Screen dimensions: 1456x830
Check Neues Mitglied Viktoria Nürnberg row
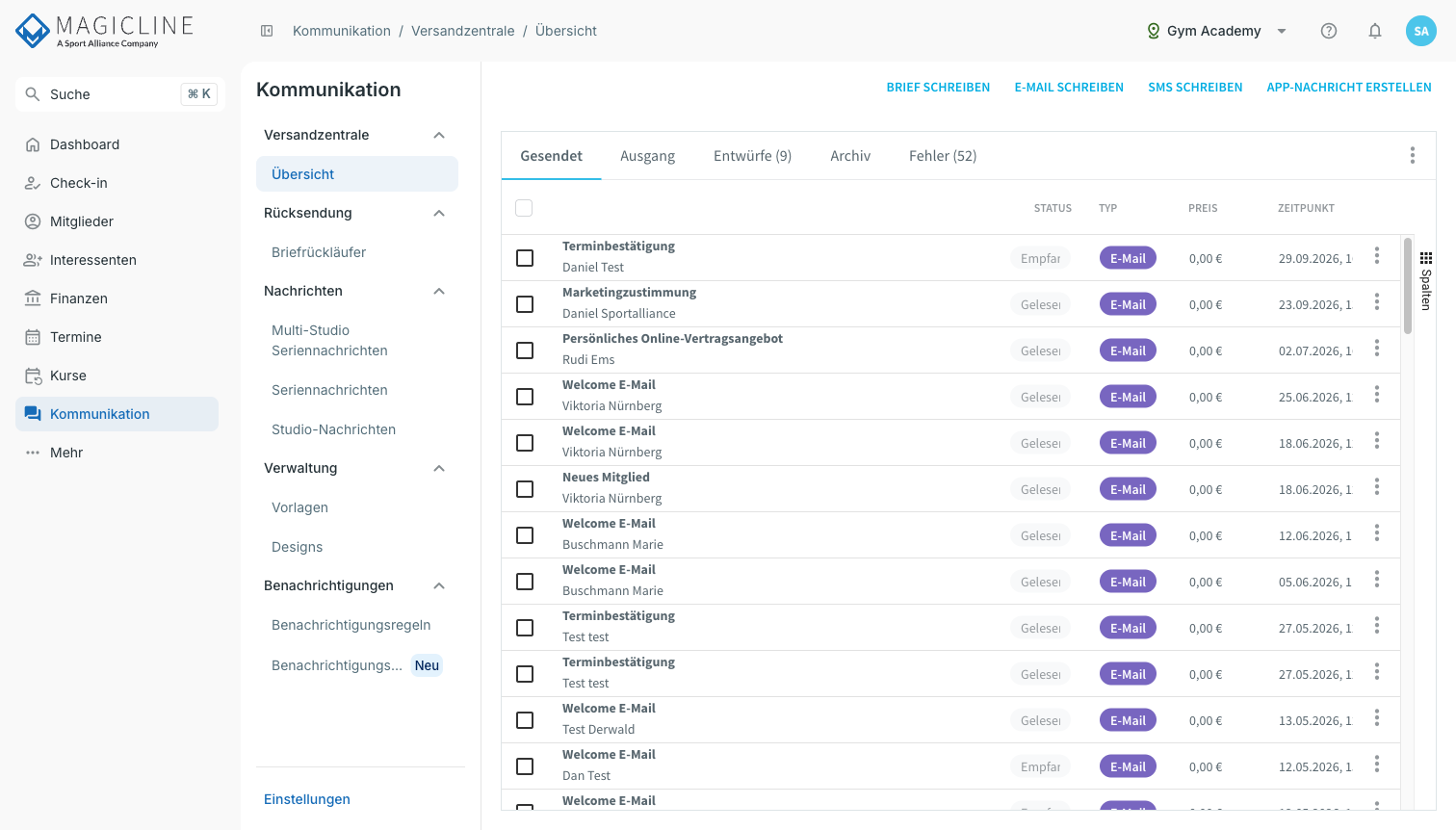coord(525,489)
